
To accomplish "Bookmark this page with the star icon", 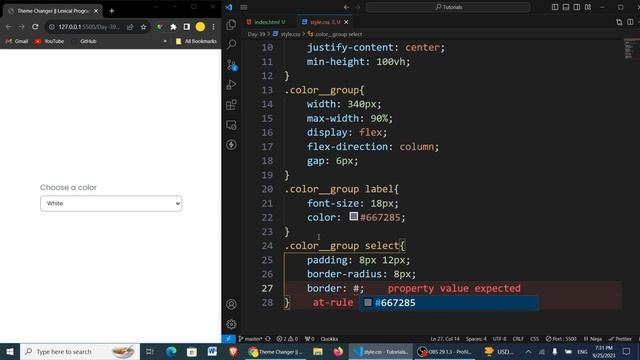I will click(143, 27).
